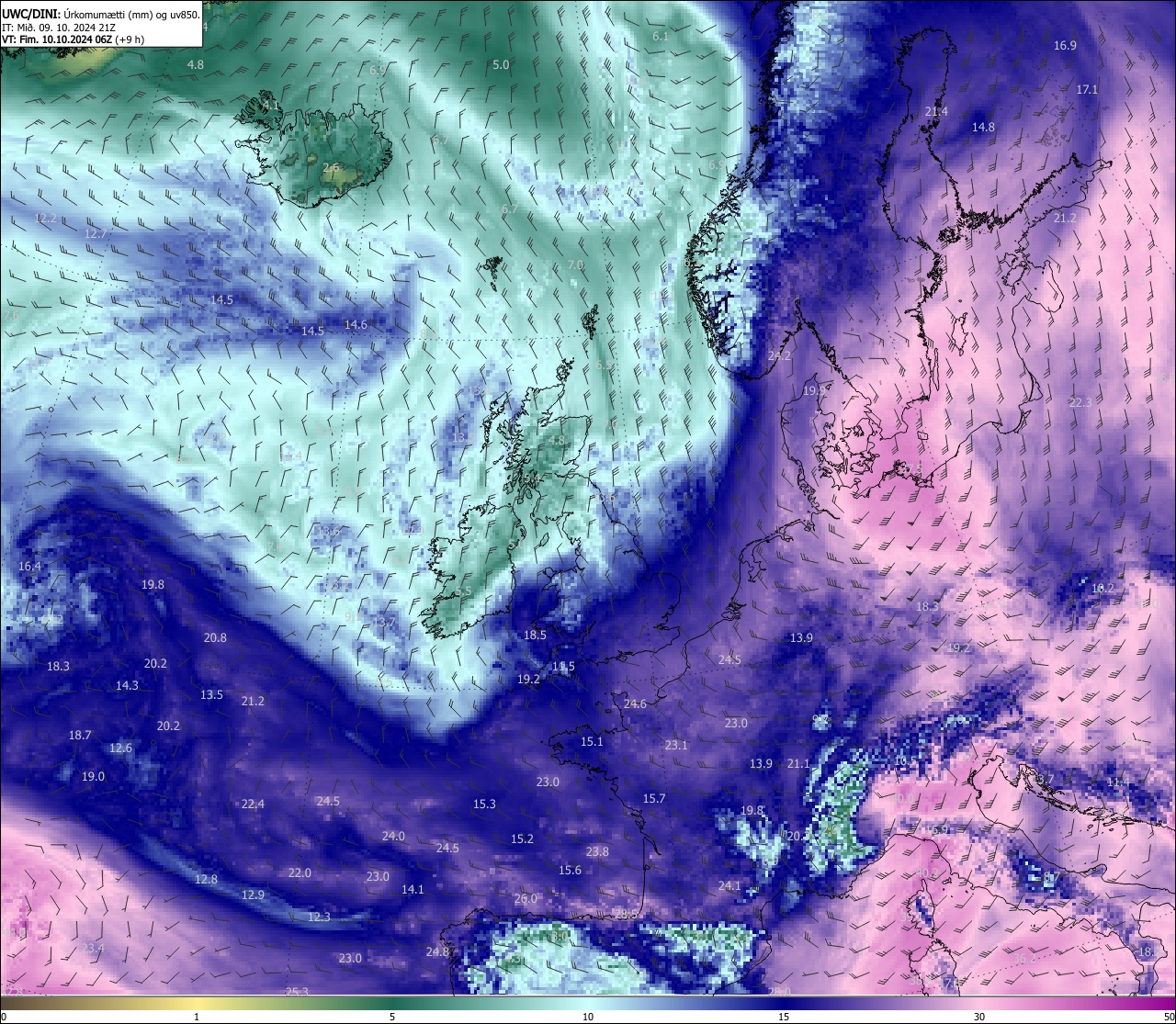
Task: Click the 19.0 value in the Atlantic
Action: (93, 776)
